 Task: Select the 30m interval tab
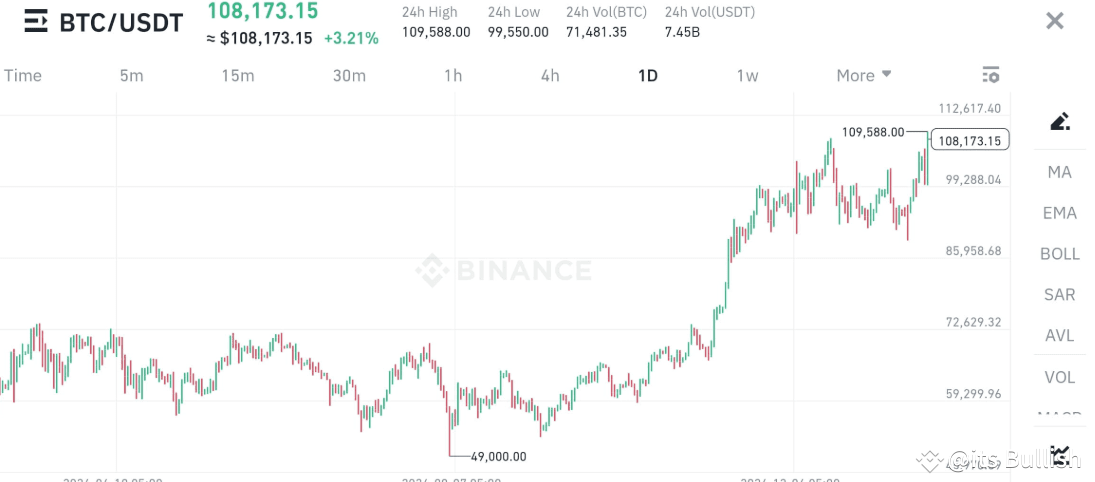(x=349, y=75)
